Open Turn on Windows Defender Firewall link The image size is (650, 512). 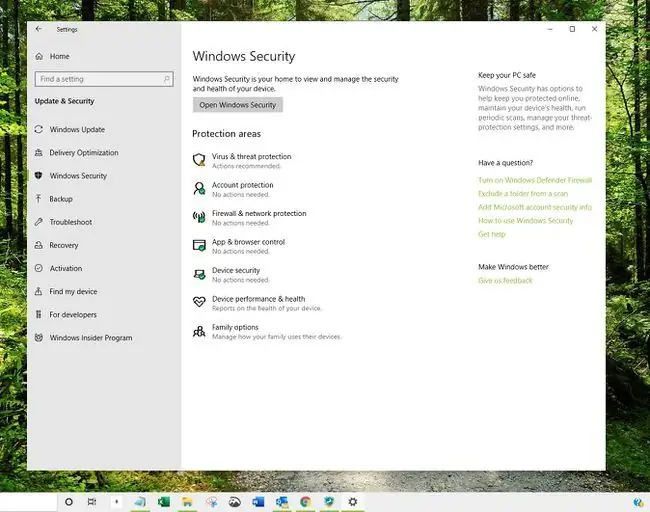(535, 180)
